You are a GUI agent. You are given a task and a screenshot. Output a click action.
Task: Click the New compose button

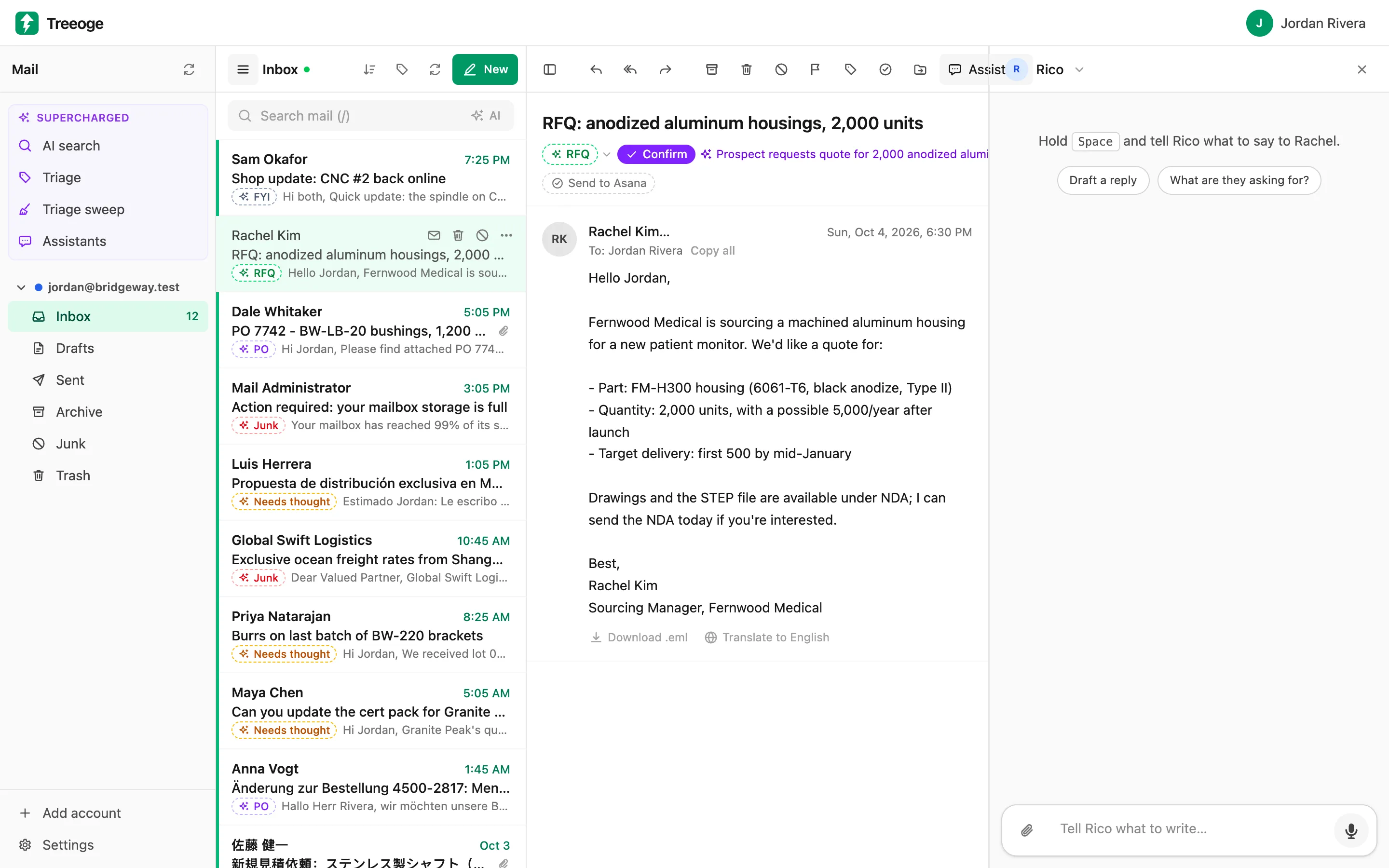(x=485, y=69)
